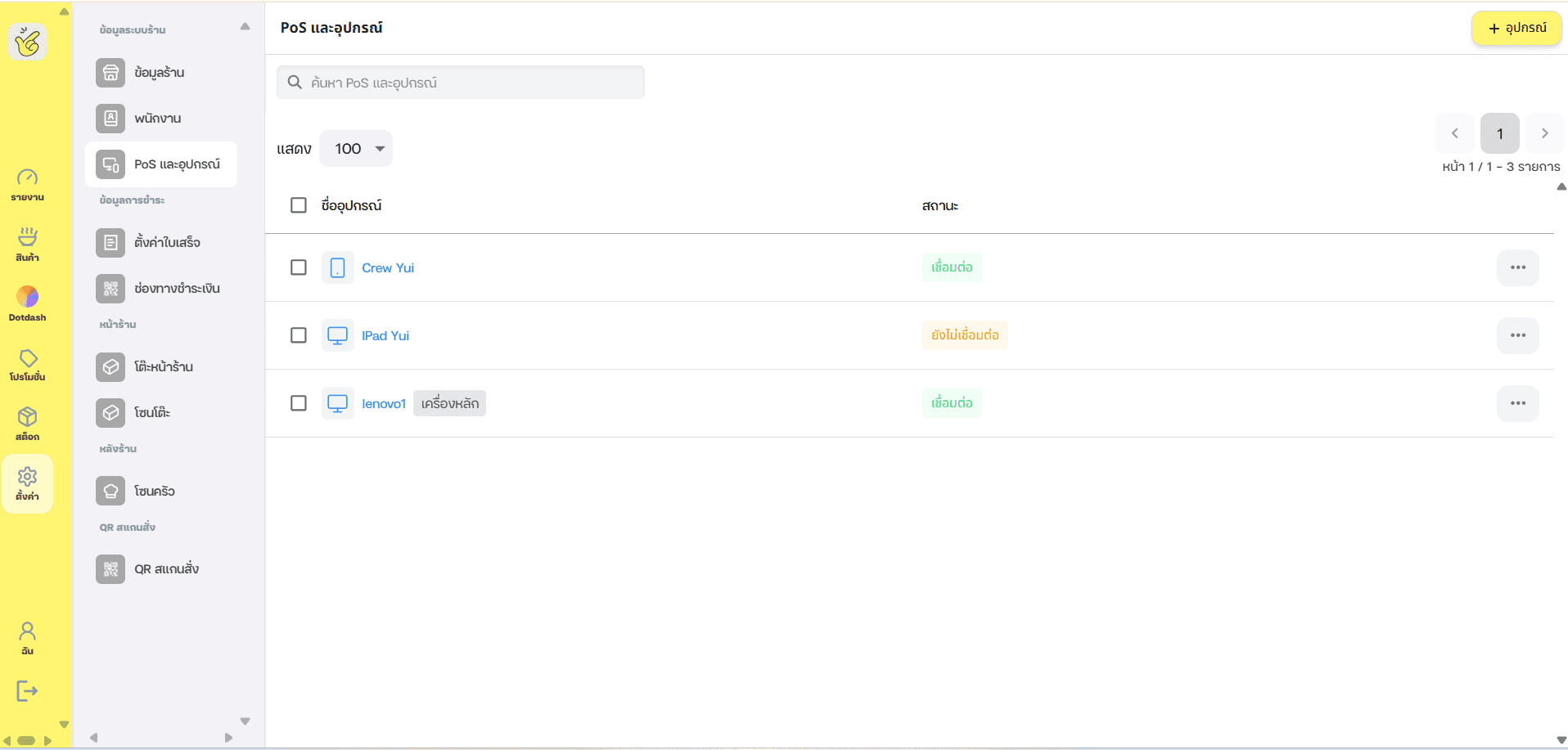
Task: Click the โซนครัว chef hat icon
Action: coord(110,492)
